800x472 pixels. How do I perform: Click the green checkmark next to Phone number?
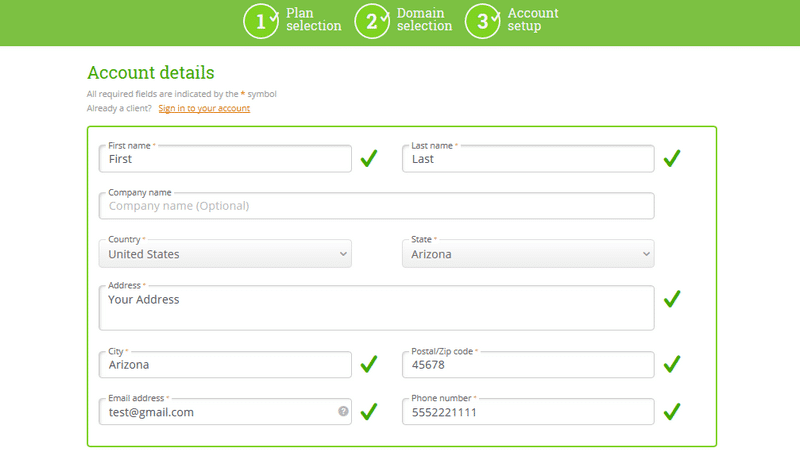click(x=672, y=411)
